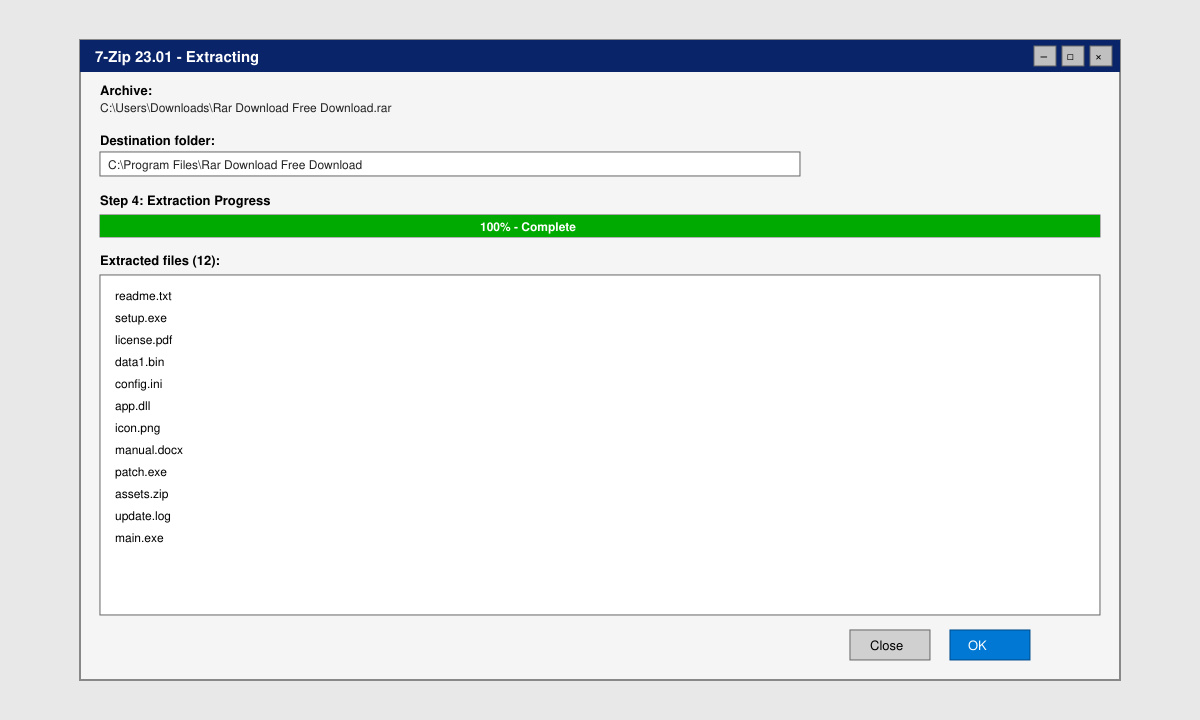
Task: Click the Destination folder input field
Action: pos(450,164)
